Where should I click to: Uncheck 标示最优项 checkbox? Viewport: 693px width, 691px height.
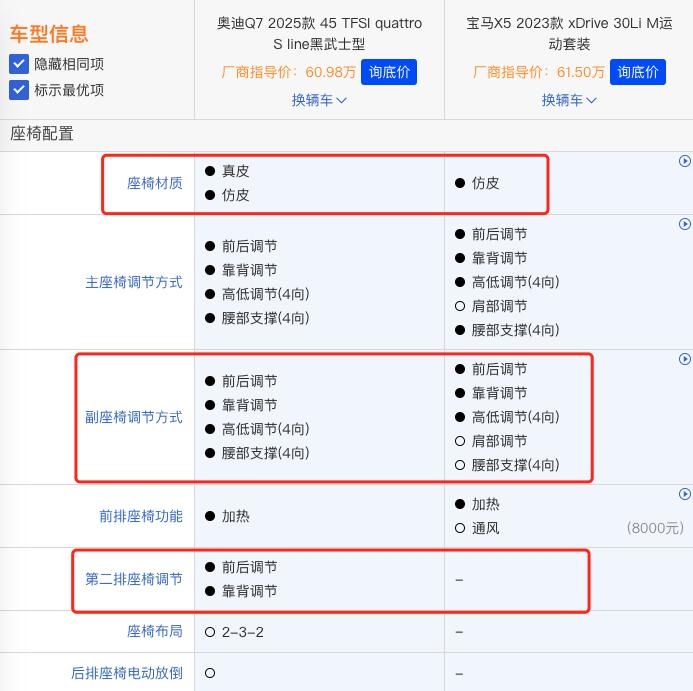click(19, 90)
